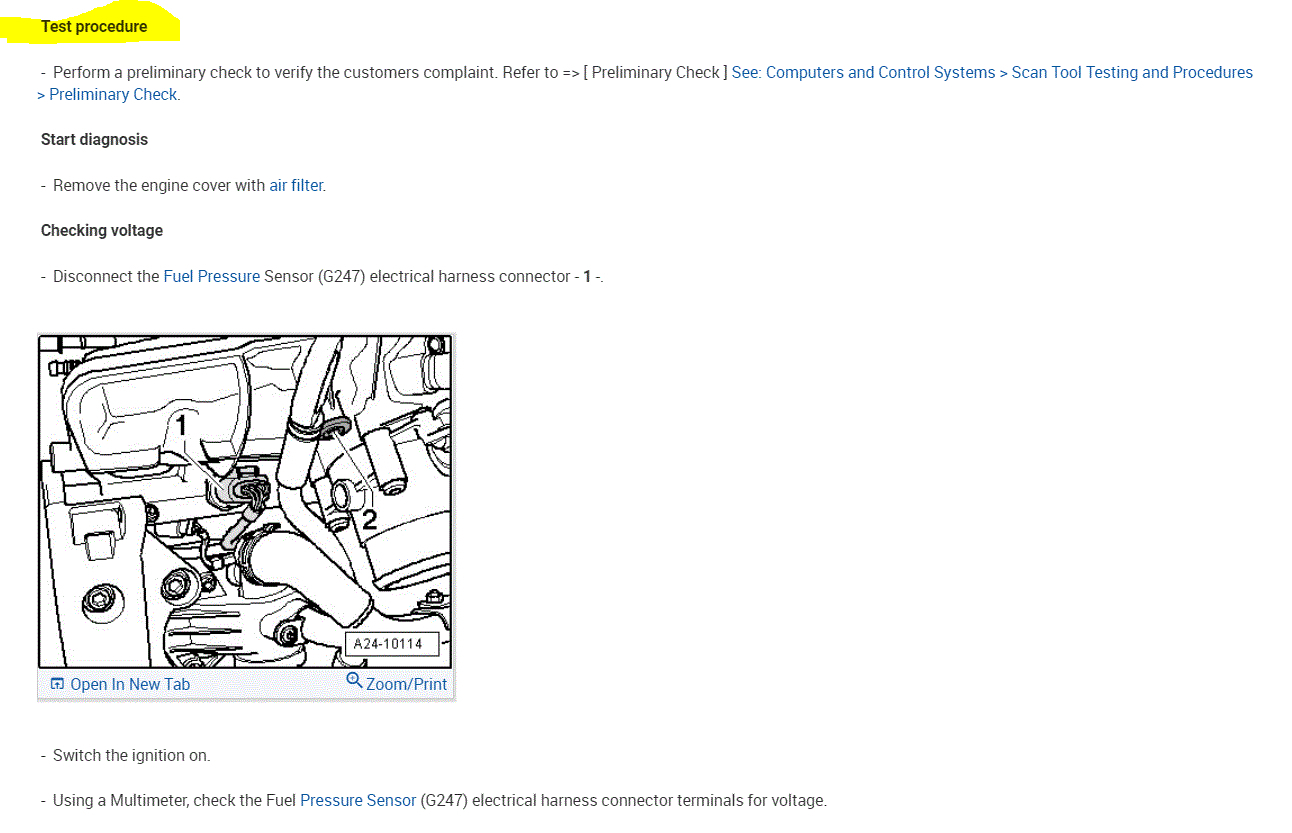Select the Start diagnosis heading
Viewport: 1292px width, 833px height.
[x=94, y=139]
